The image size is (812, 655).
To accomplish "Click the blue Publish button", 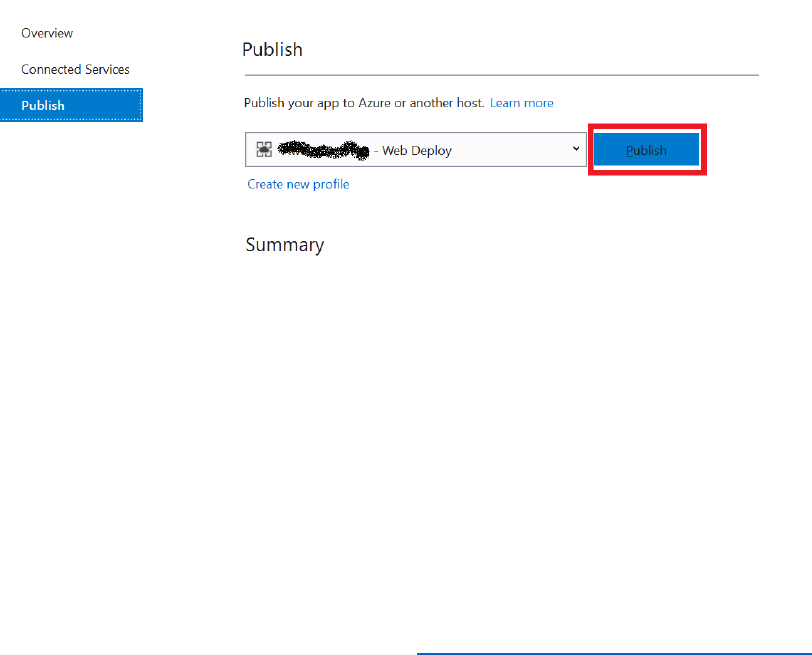I will pos(646,150).
